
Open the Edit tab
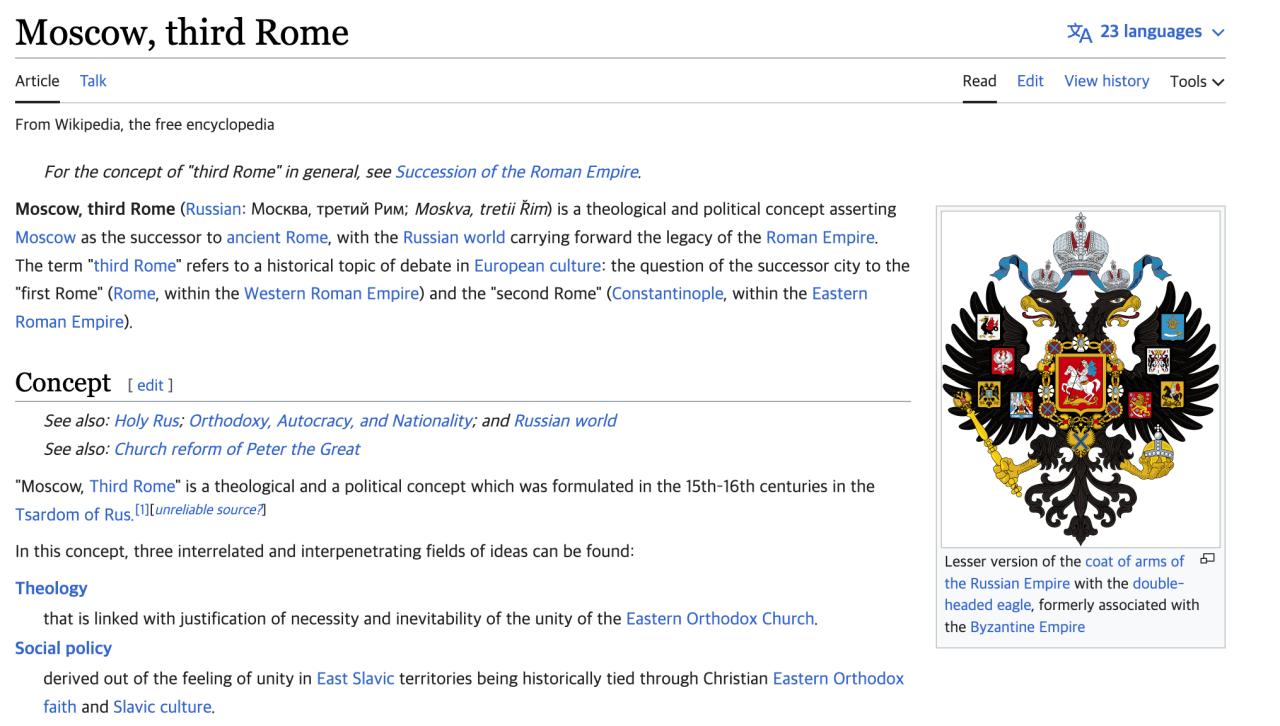click(1030, 81)
